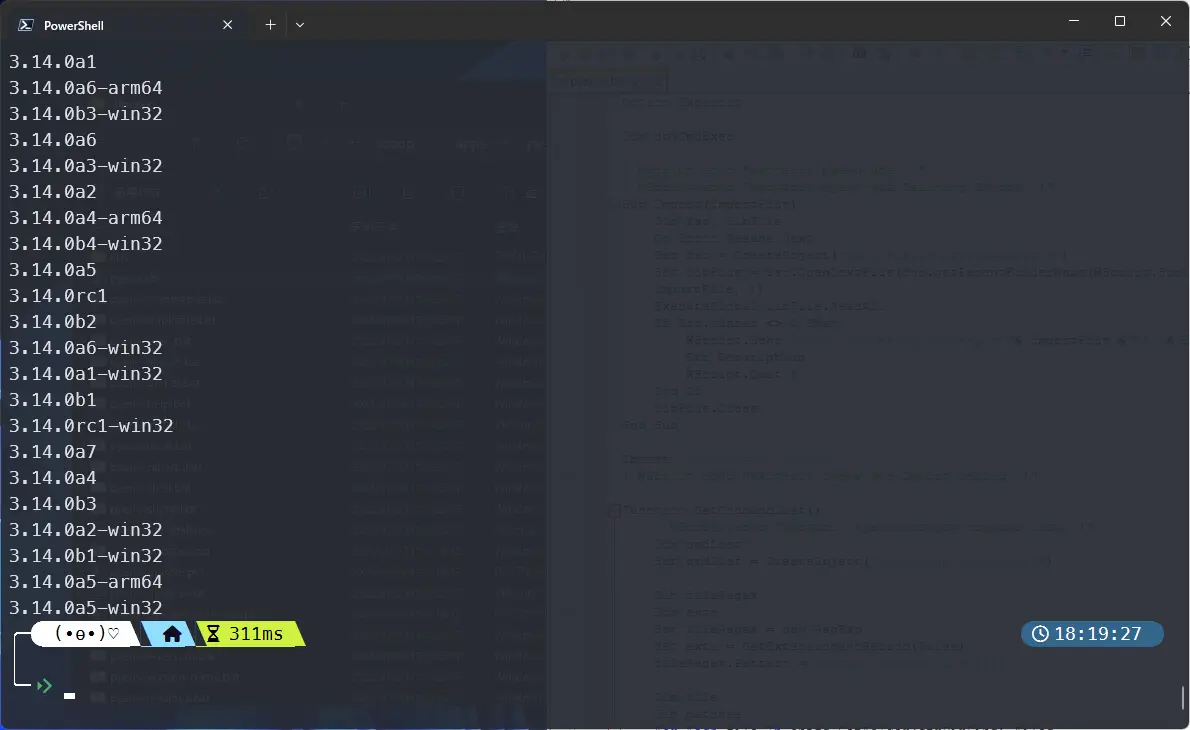
Task: Click the line reading only 3.14.0rc1
Action: tap(58, 295)
